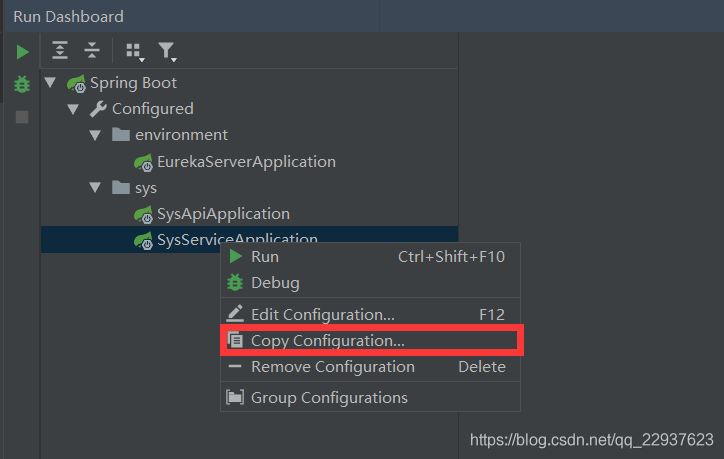The image size is (724, 459).
Task: Open the Group By grid dropdown
Action: 135,51
